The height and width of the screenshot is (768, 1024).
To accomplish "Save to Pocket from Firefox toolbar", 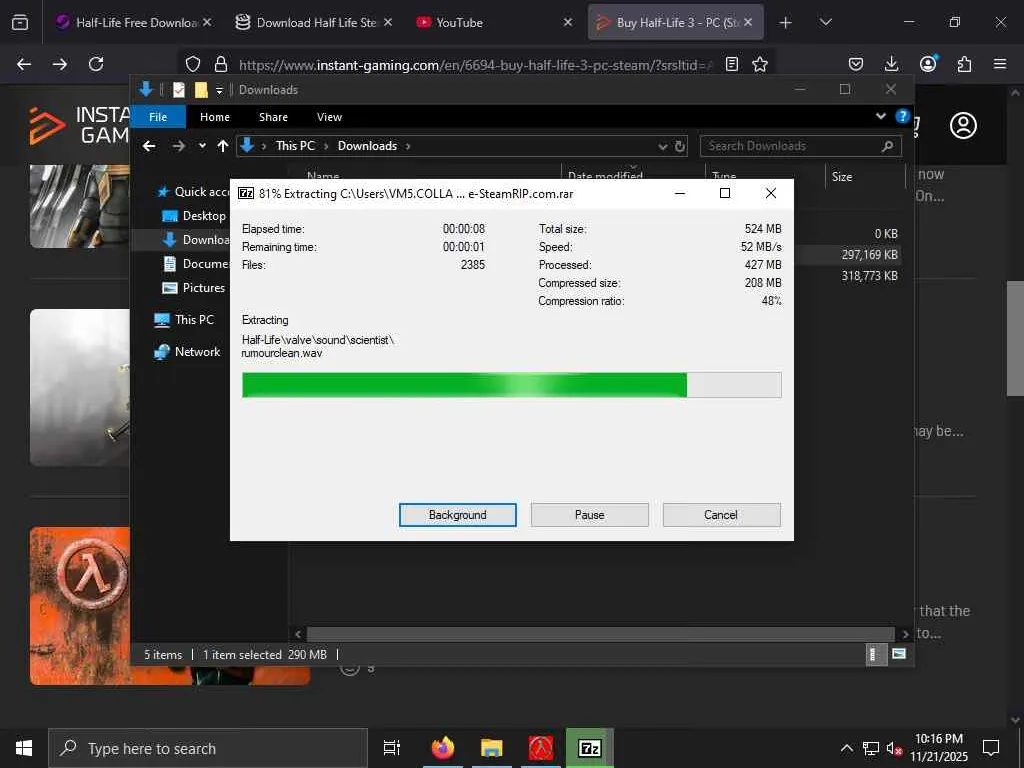I will point(856,64).
